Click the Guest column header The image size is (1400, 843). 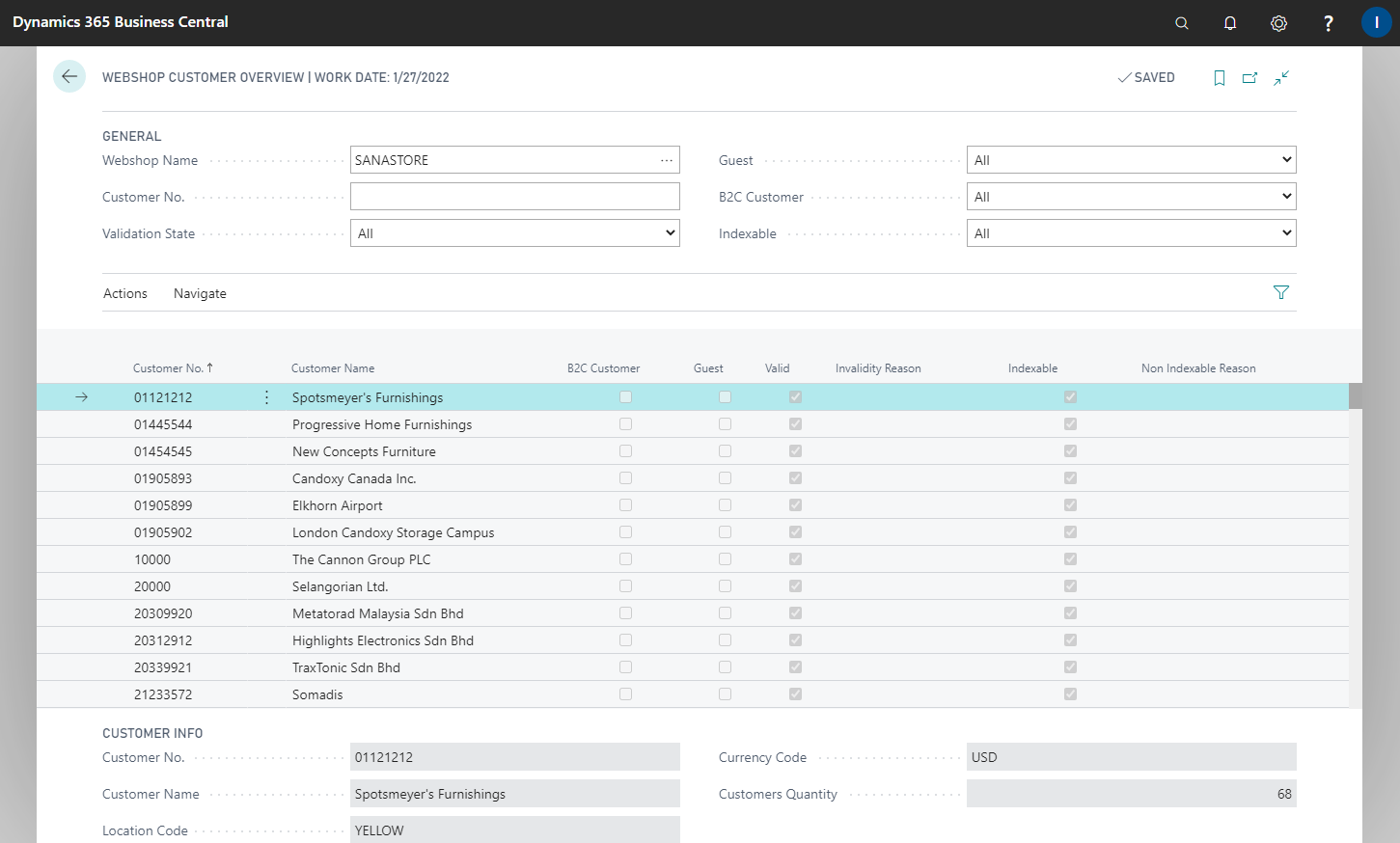(x=708, y=368)
